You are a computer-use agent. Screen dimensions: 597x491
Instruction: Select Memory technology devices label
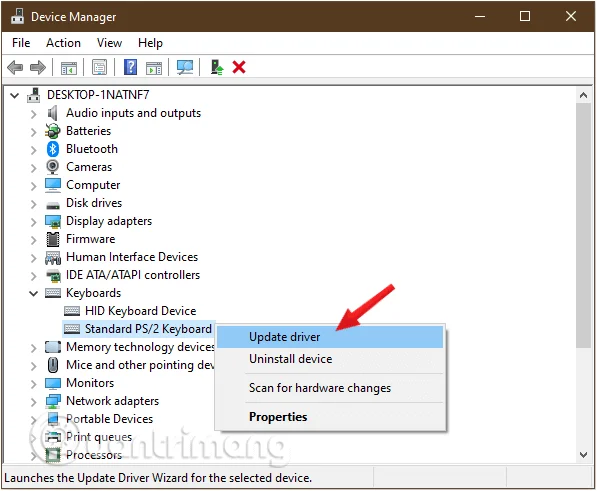click(x=140, y=347)
